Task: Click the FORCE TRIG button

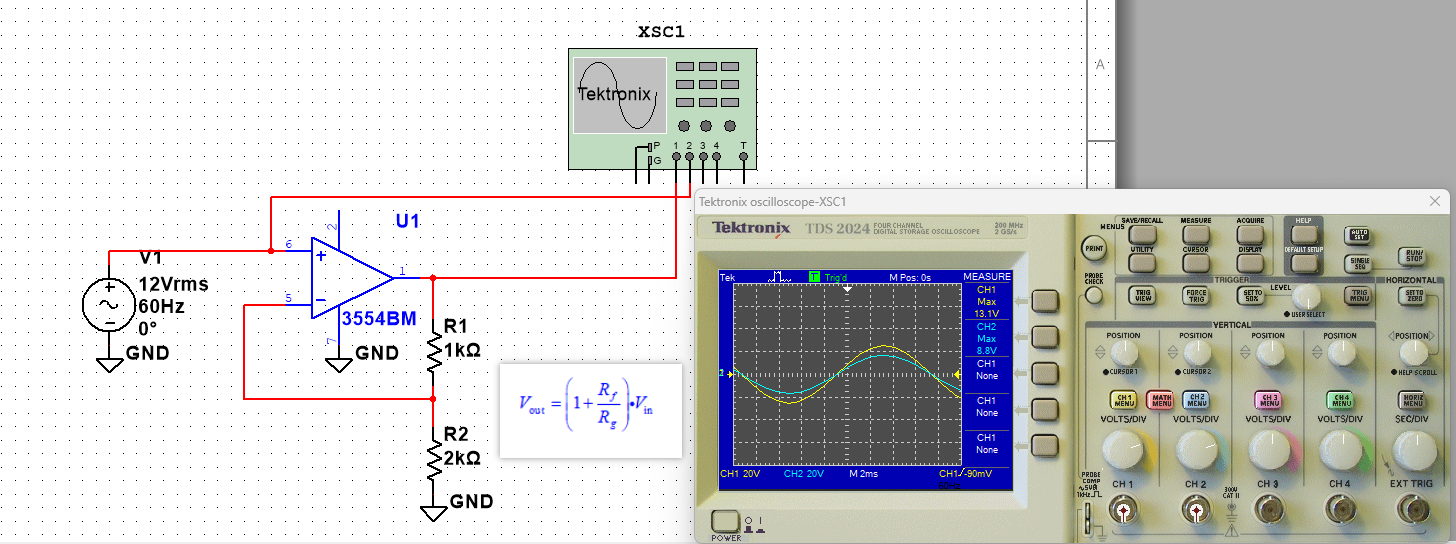Action: (x=1196, y=295)
